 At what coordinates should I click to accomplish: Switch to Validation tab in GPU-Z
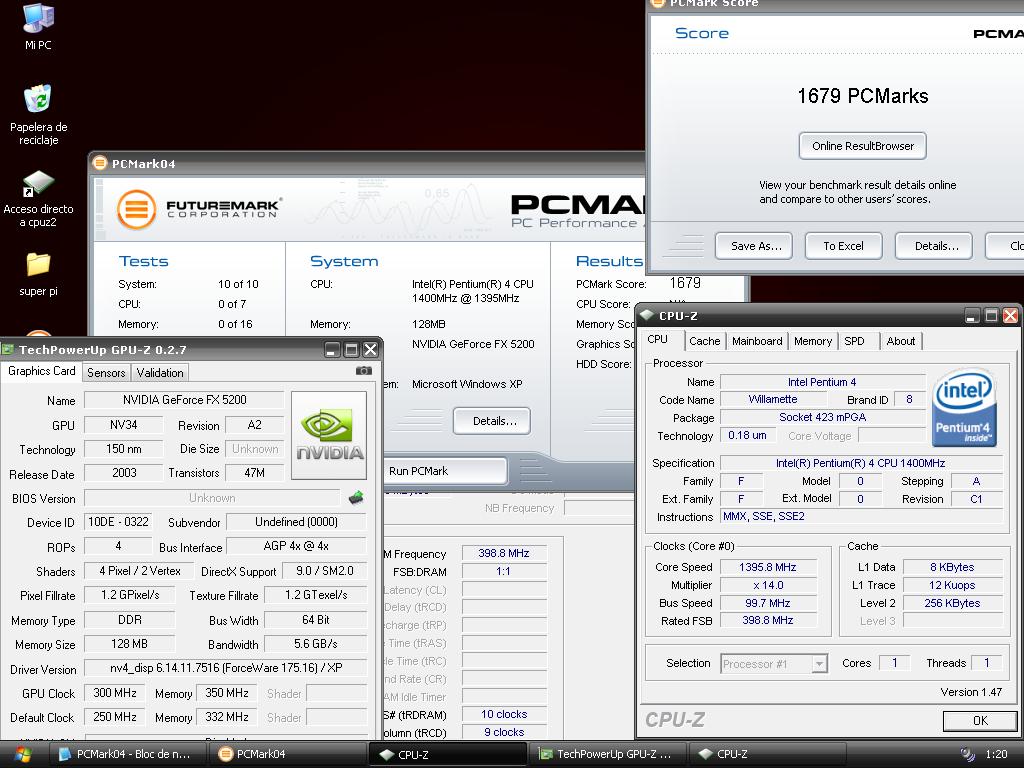(x=160, y=372)
